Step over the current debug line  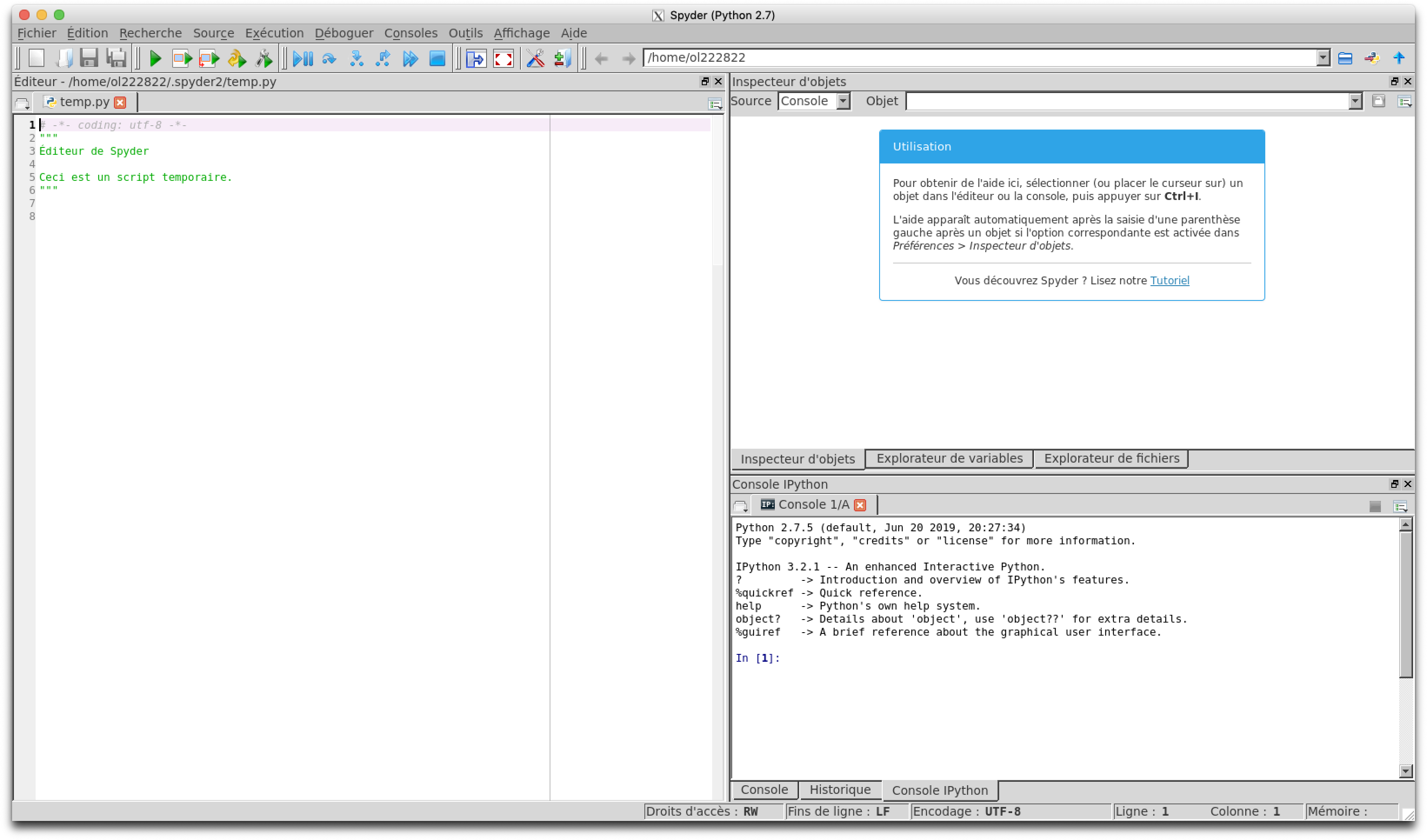tap(329, 58)
